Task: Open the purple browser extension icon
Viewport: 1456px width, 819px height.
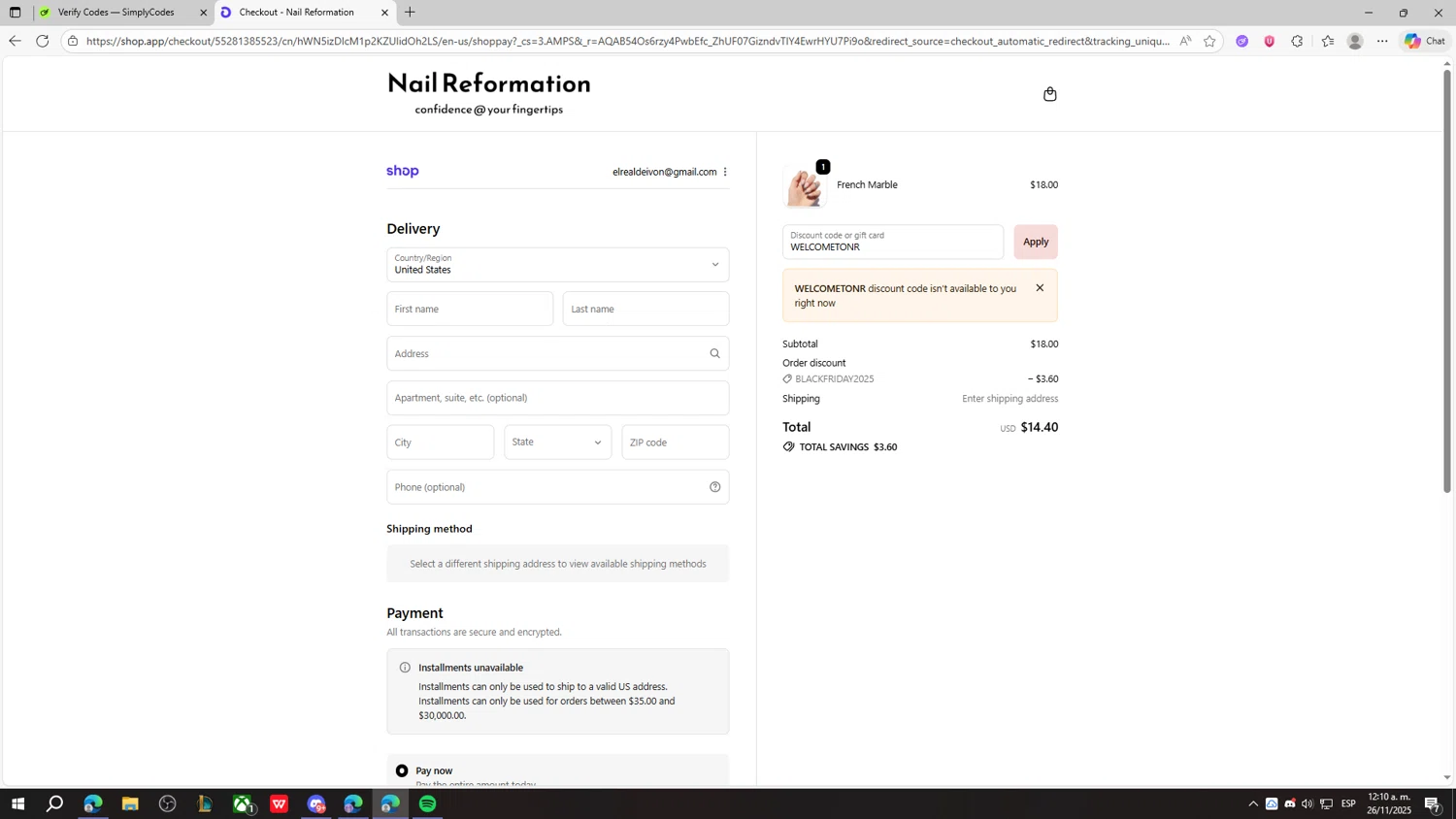Action: coord(1241,41)
